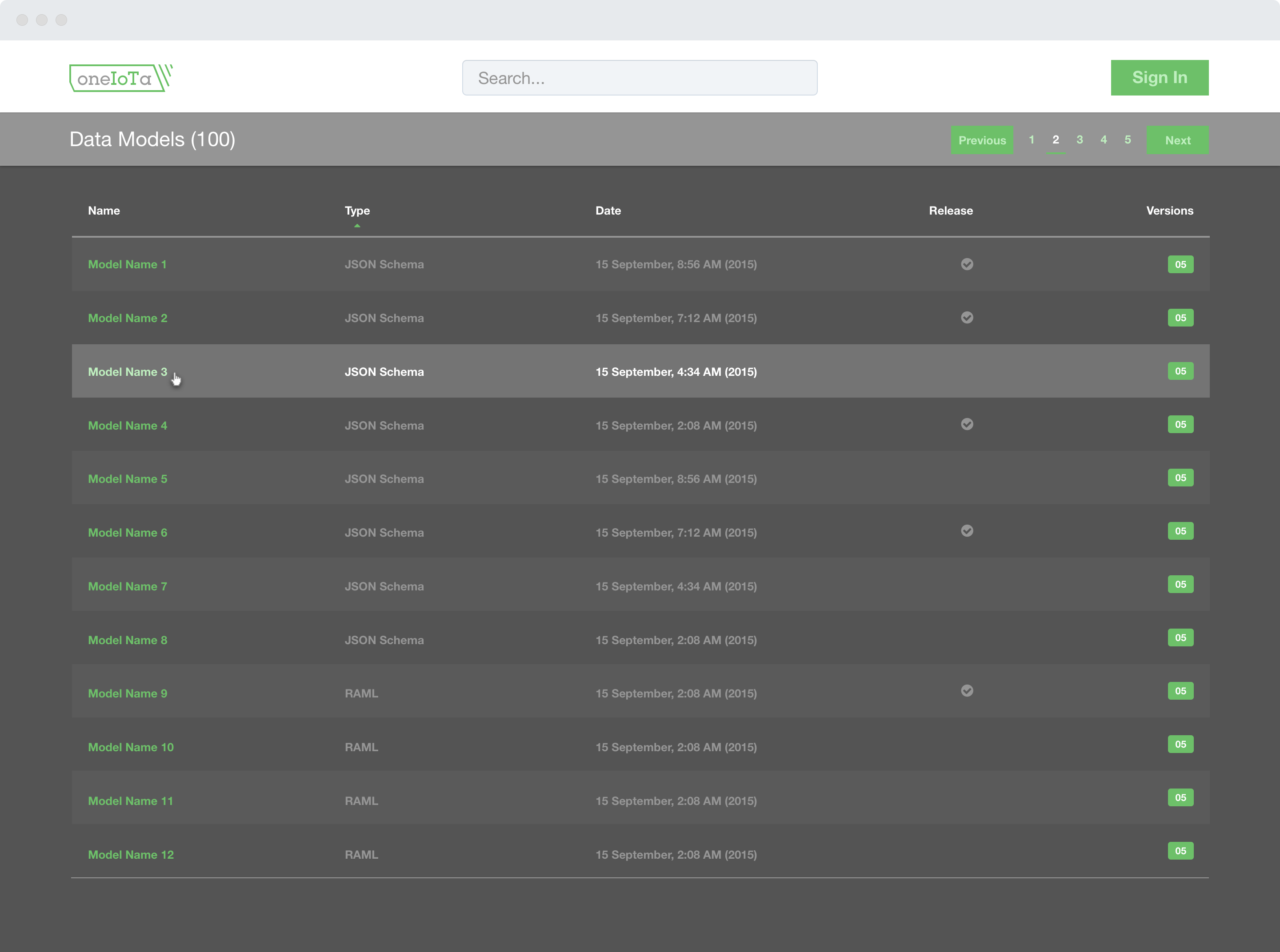This screenshot has width=1280, height=952.
Task: Click the release checkmark for Model Name 4
Action: tap(967, 424)
